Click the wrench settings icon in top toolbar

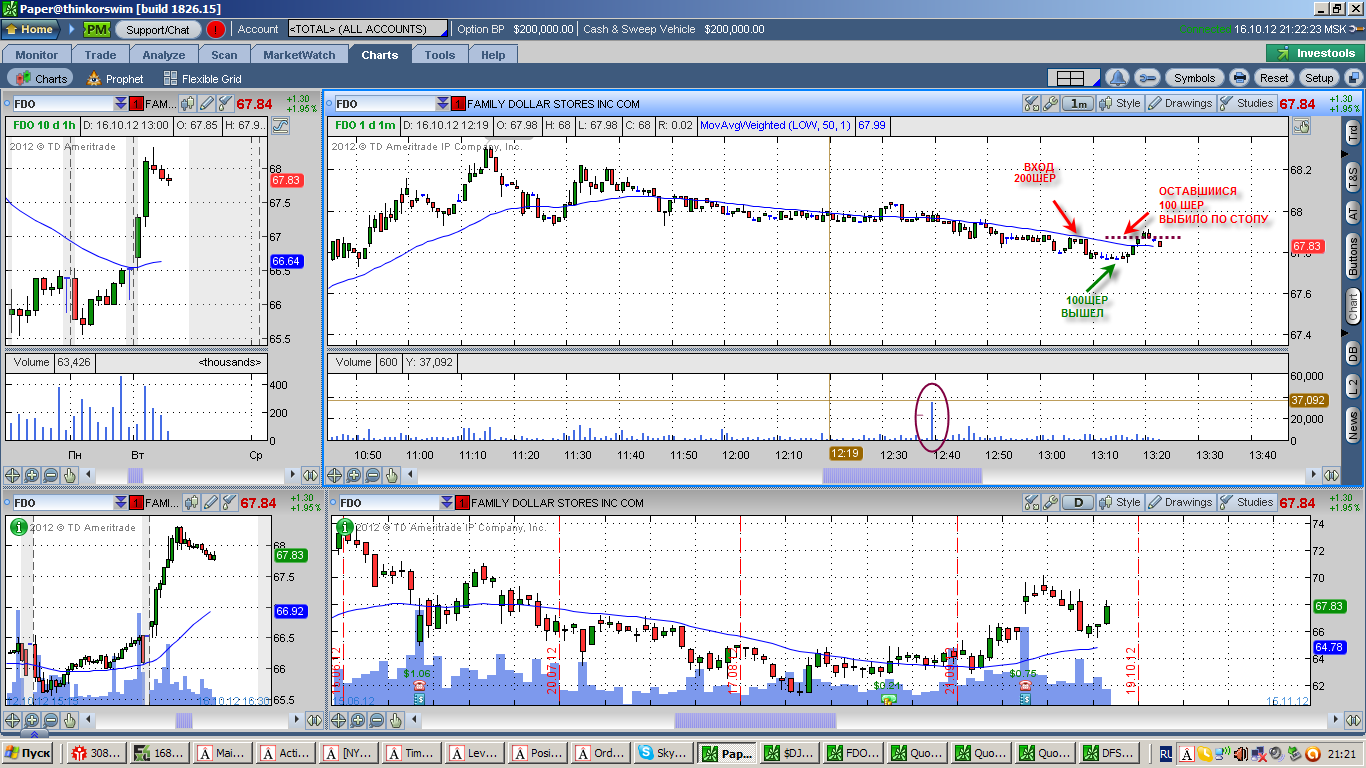point(1147,78)
